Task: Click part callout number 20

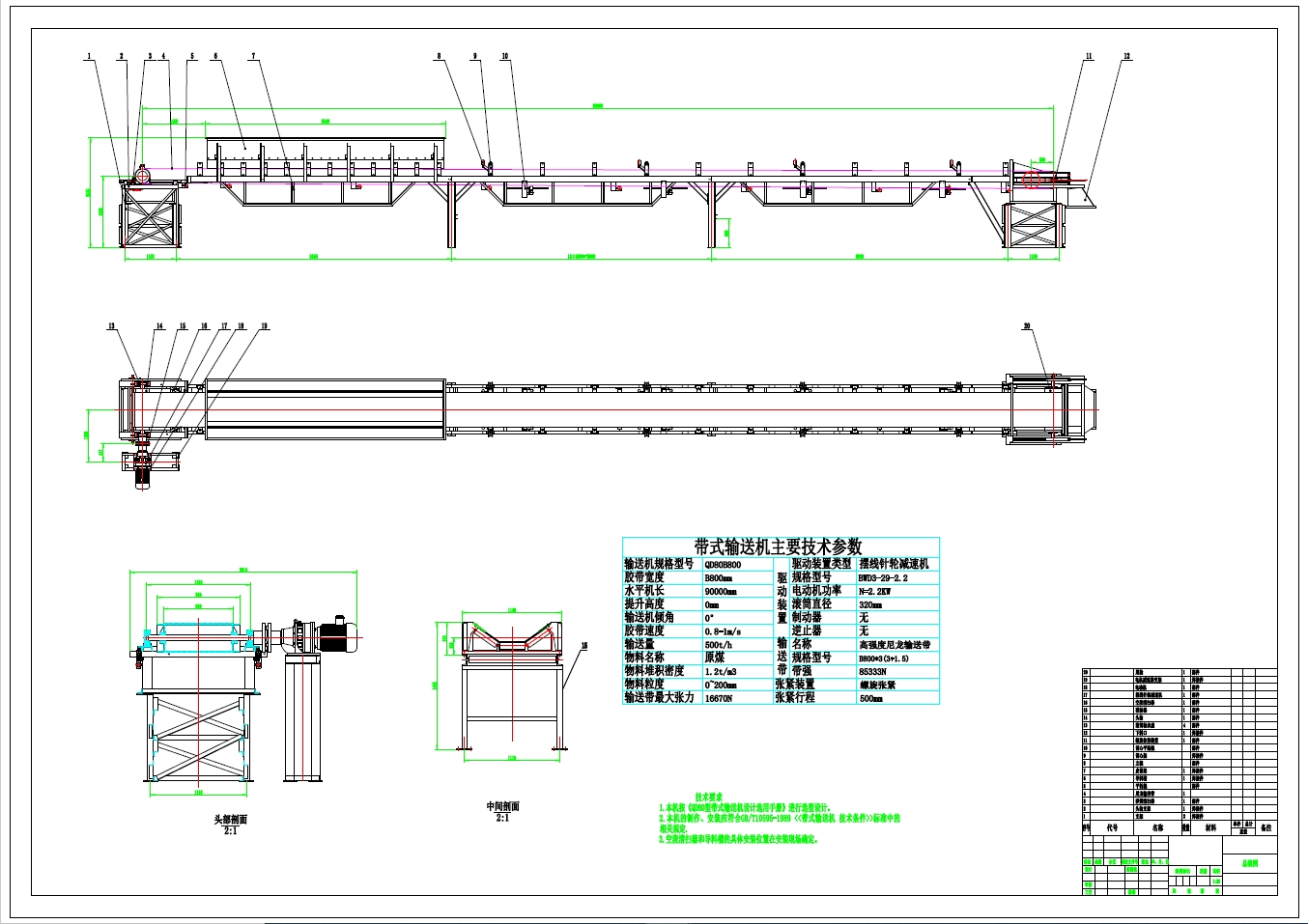Action: tap(1027, 326)
